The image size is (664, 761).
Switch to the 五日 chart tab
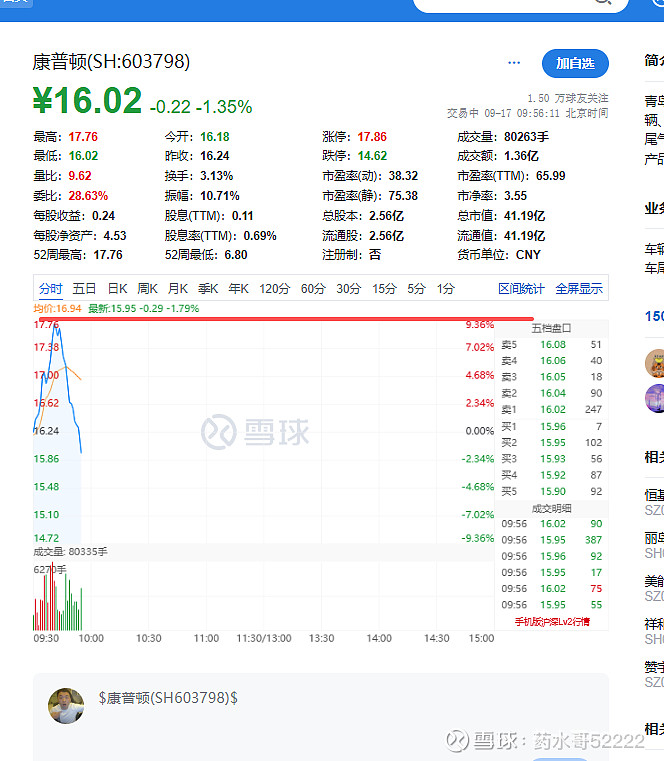click(84, 289)
